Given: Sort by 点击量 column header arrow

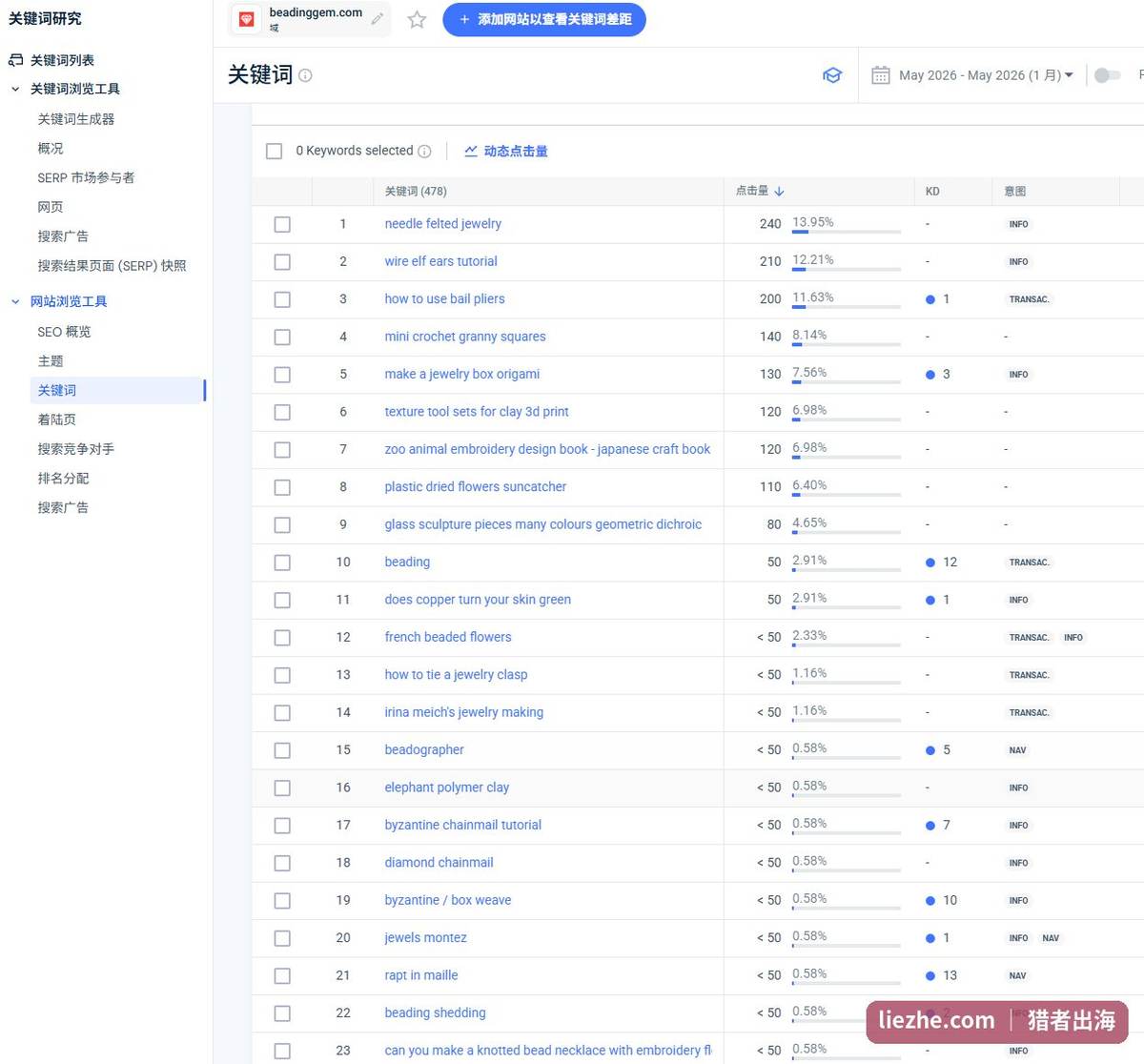Looking at the screenshot, I should click(779, 192).
